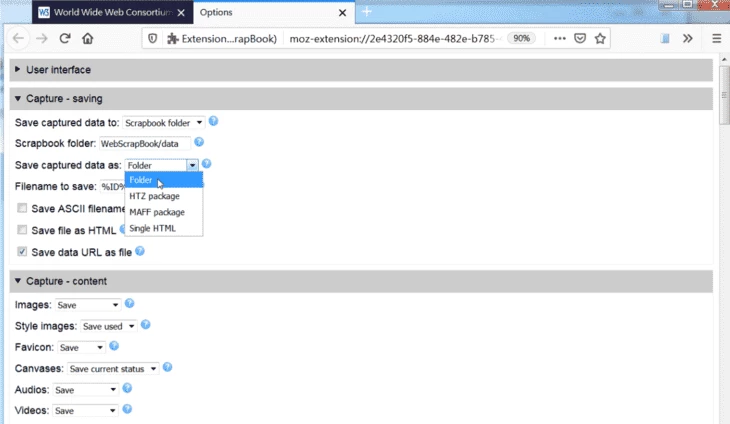Image resolution: width=730 pixels, height=424 pixels.
Task: Select Single HTML option
Action: coord(163,228)
